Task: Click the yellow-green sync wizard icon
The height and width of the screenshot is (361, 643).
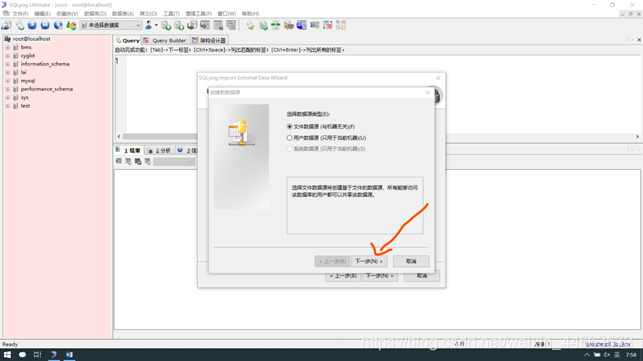Action: coord(251,25)
